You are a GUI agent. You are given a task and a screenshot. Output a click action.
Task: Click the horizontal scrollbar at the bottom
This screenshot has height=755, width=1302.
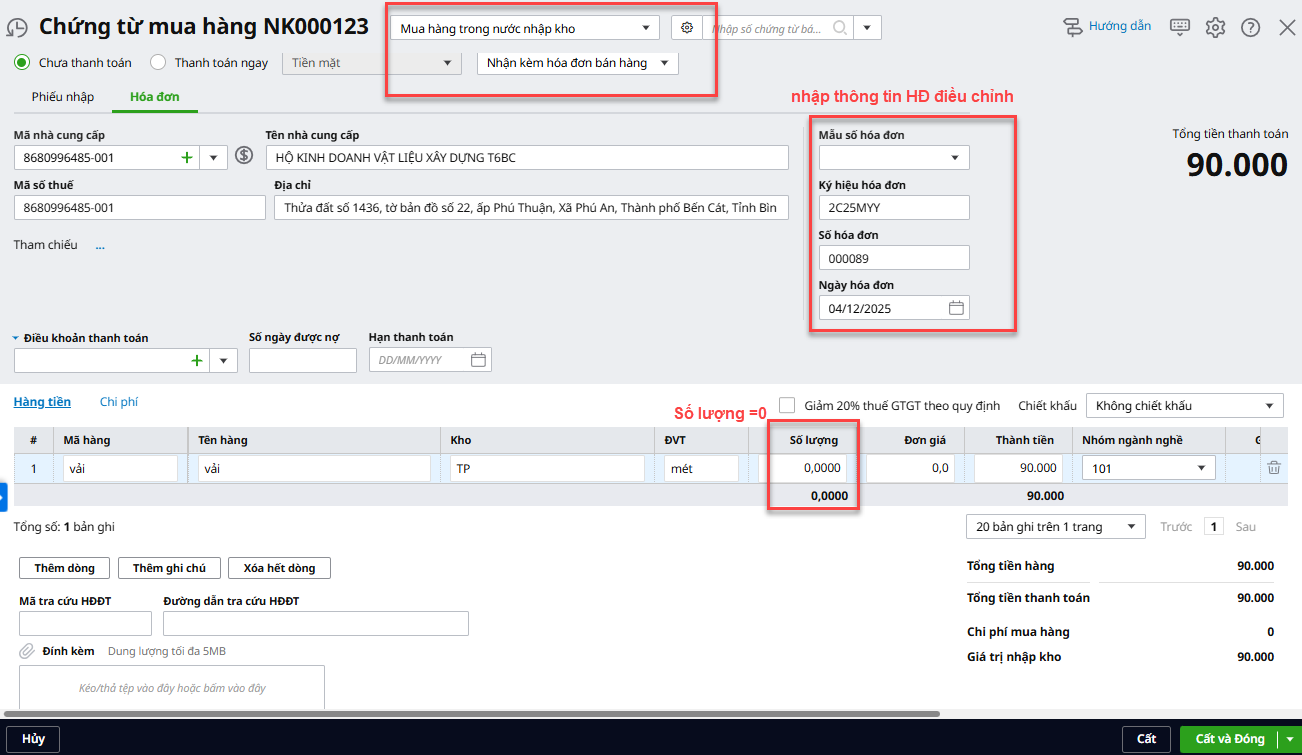point(470,714)
